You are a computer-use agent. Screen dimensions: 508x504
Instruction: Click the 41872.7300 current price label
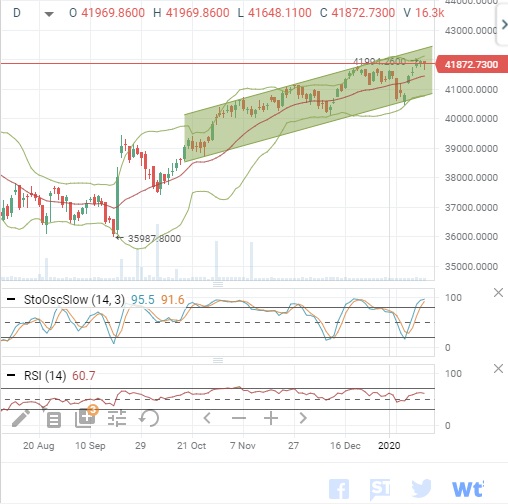point(472,64)
